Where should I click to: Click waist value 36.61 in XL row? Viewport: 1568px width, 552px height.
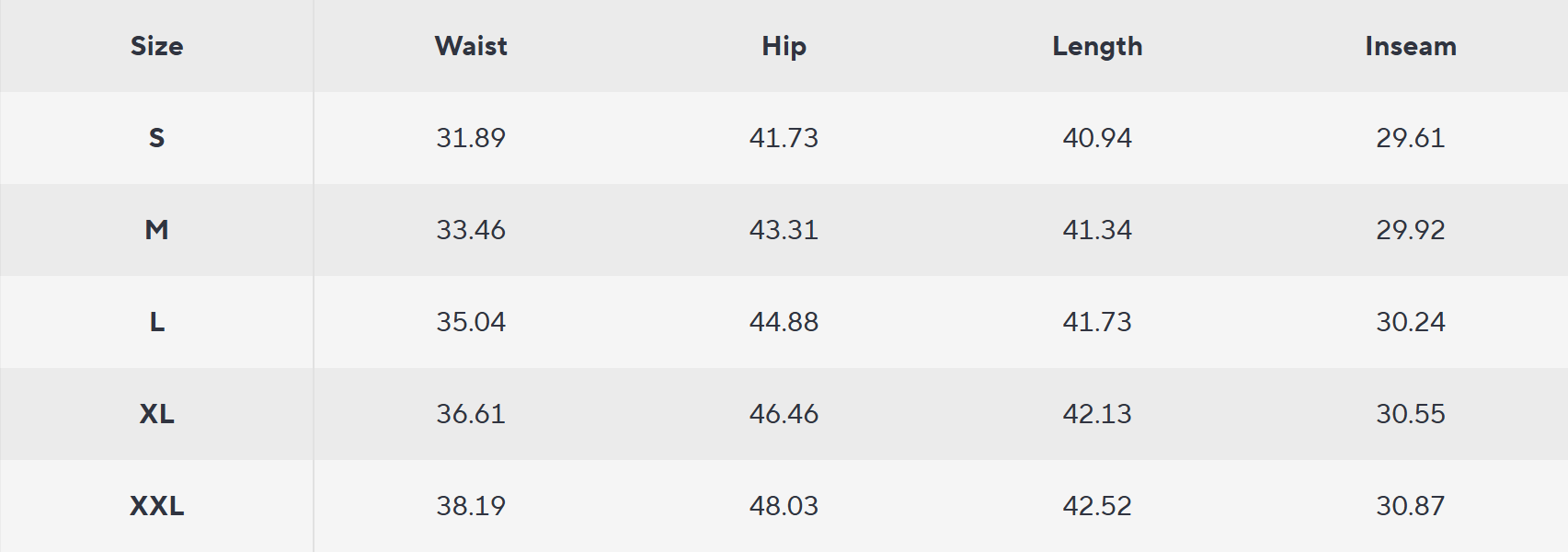pyautogui.click(x=471, y=414)
